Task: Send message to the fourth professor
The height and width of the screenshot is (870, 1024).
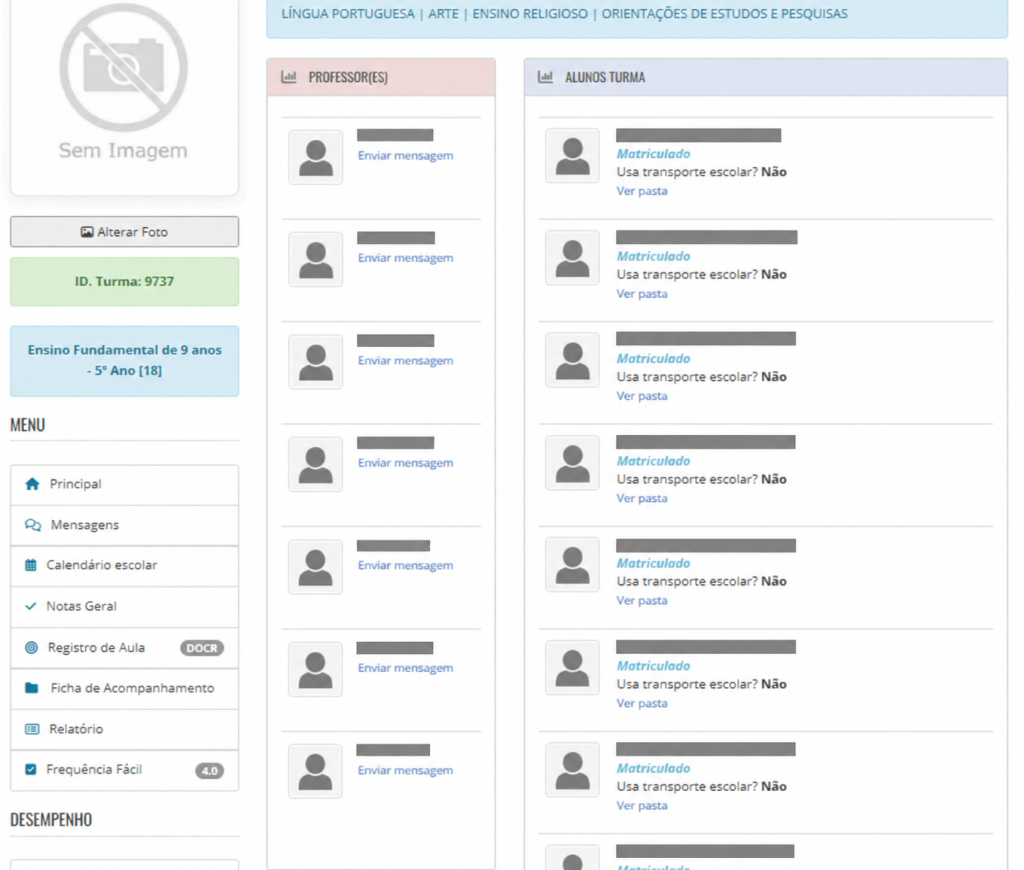Action: 406,463
